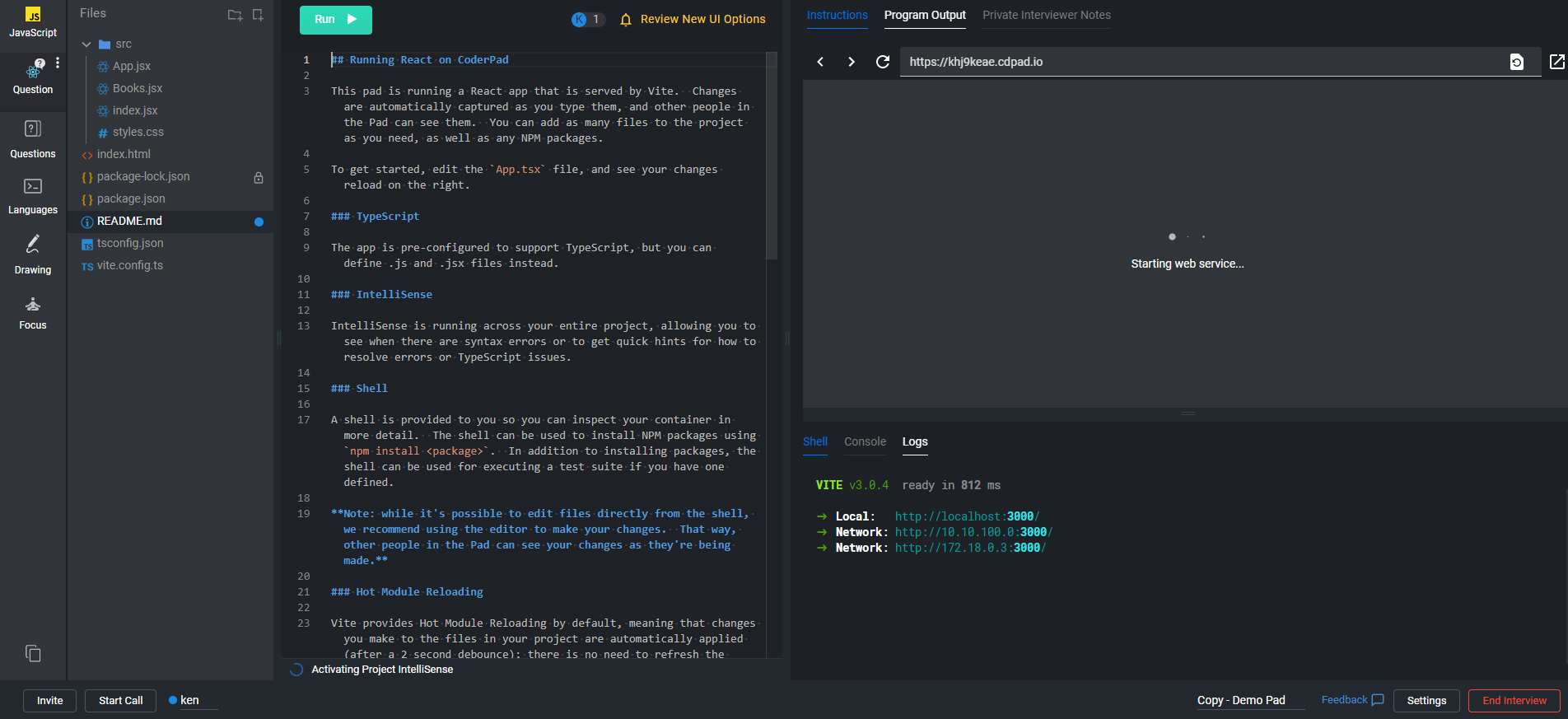Click the new folder icon in Files

(x=235, y=15)
